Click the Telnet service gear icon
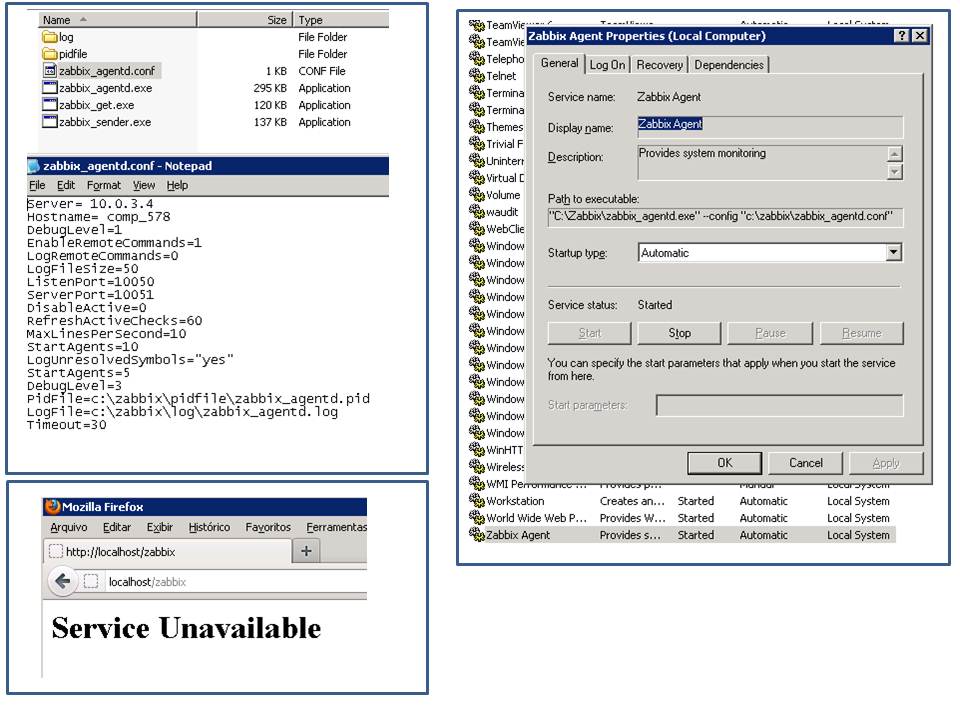Screen dimensions: 960x720 [x=477, y=76]
